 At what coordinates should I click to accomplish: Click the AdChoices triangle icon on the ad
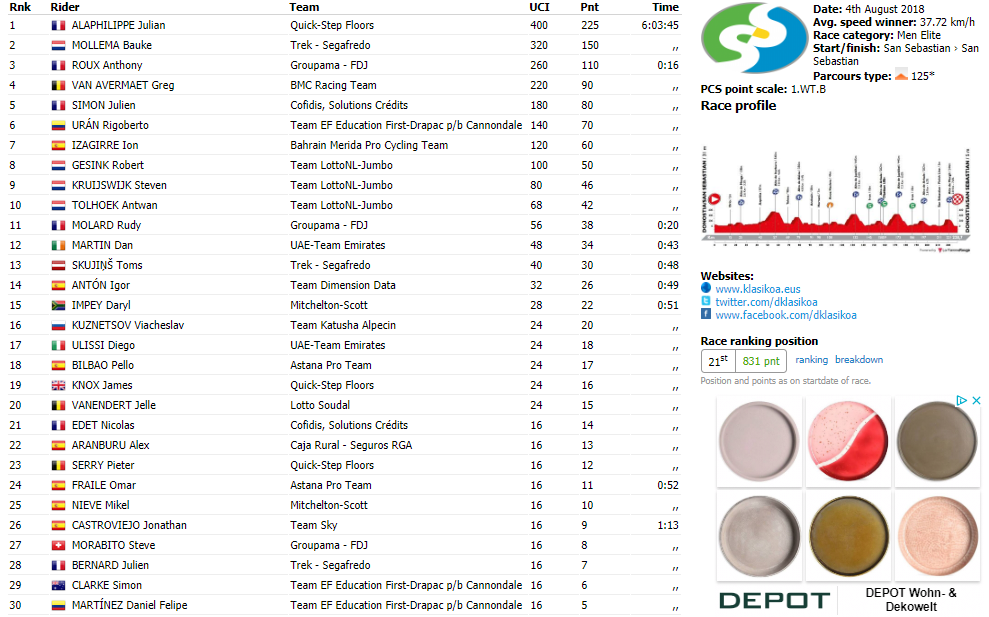coord(961,401)
